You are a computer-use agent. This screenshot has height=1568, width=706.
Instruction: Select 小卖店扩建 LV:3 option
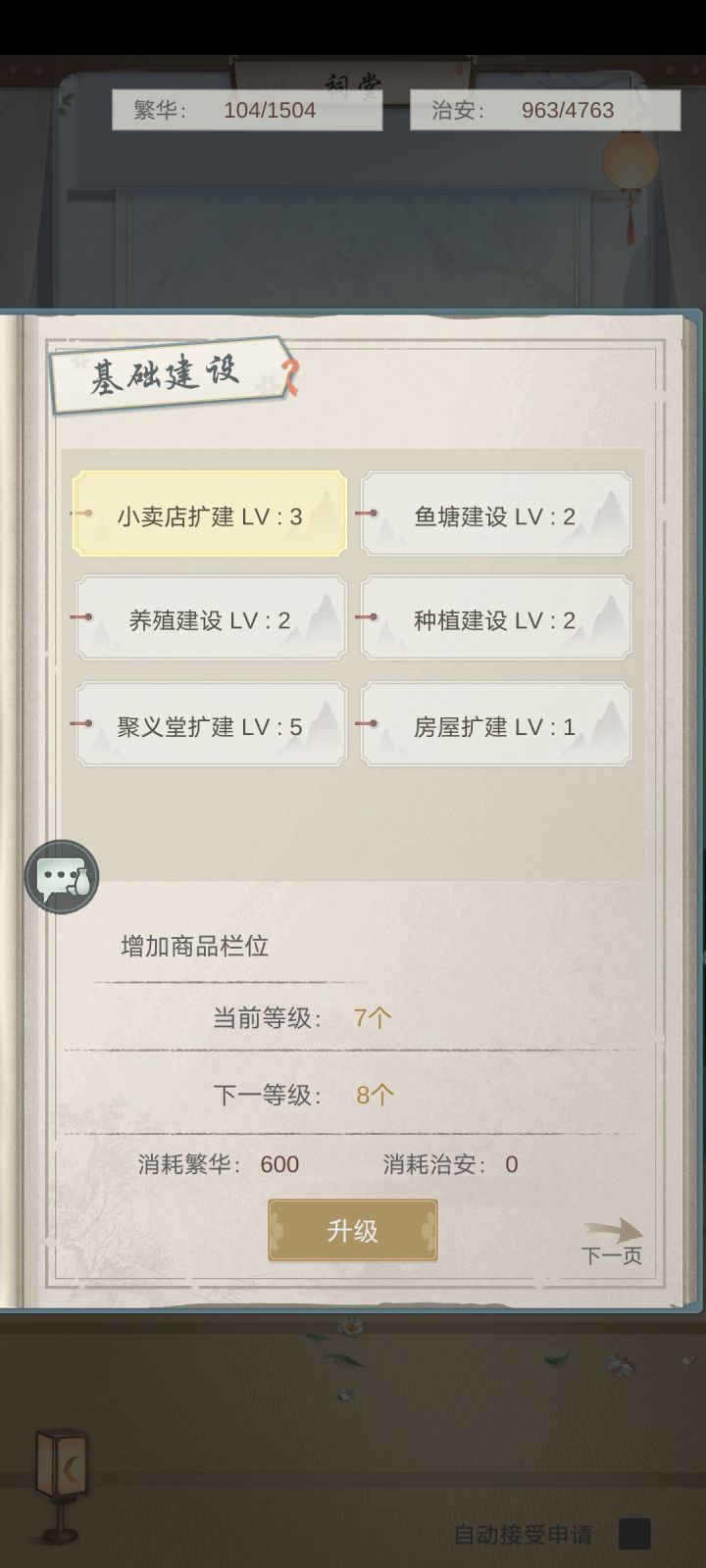pos(210,515)
